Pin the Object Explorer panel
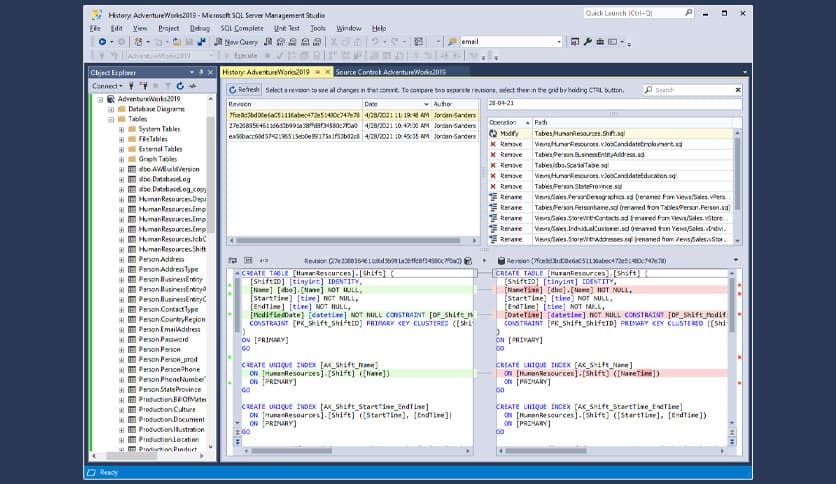 201,72
